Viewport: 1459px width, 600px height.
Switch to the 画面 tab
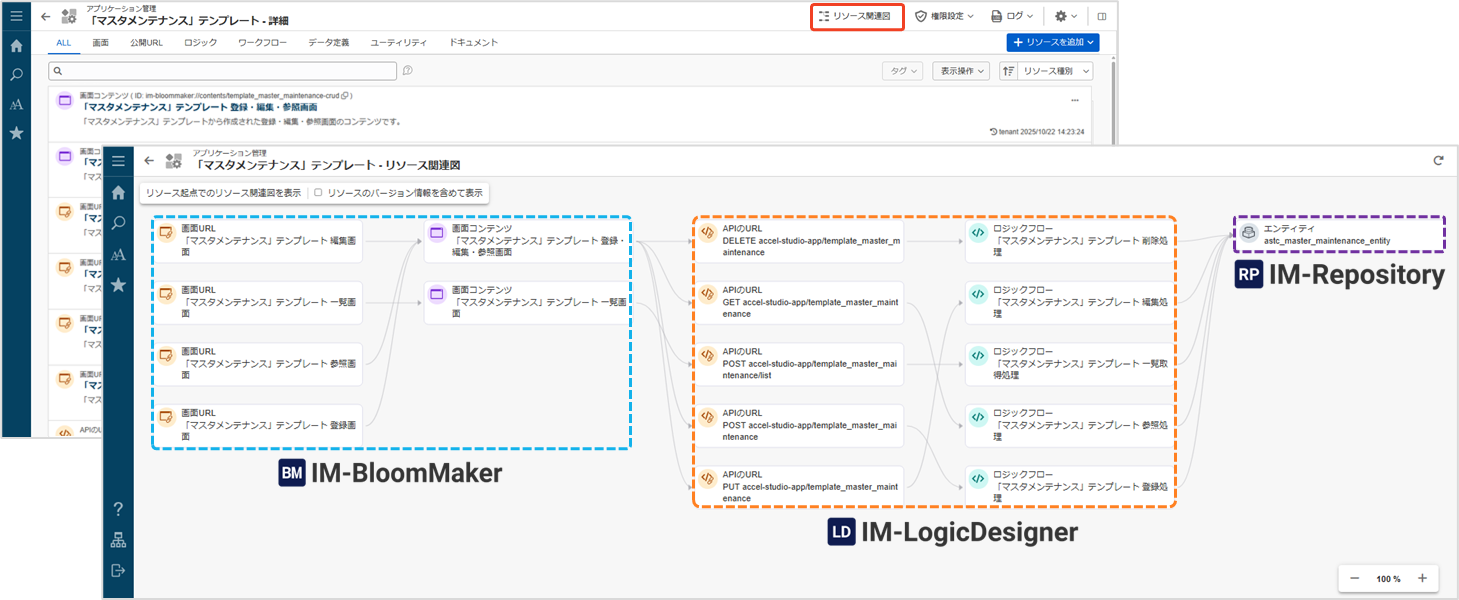101,42
